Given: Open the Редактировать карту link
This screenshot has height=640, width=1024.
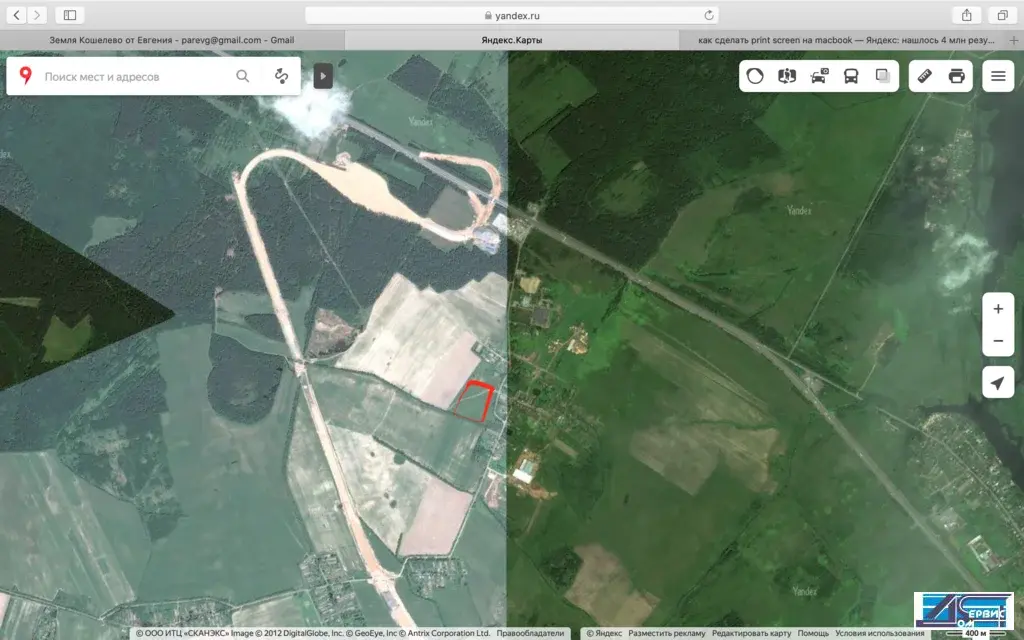Looking at the screenshot, I should 751,633.
